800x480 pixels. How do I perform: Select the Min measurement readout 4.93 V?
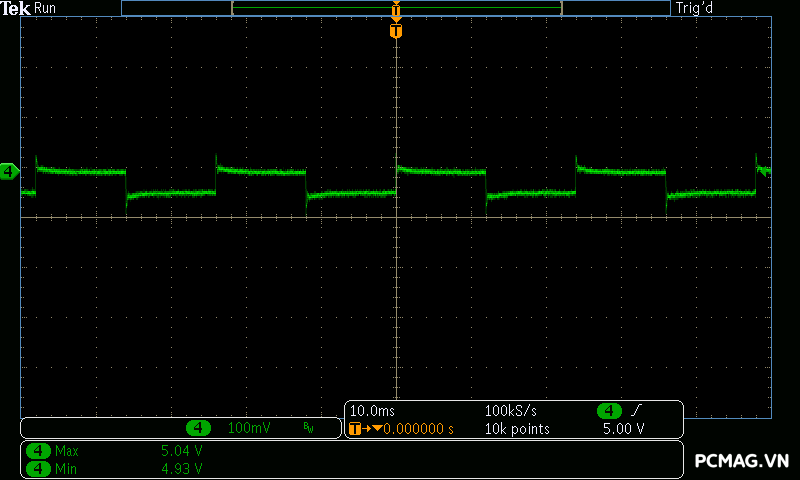[181, 468]
